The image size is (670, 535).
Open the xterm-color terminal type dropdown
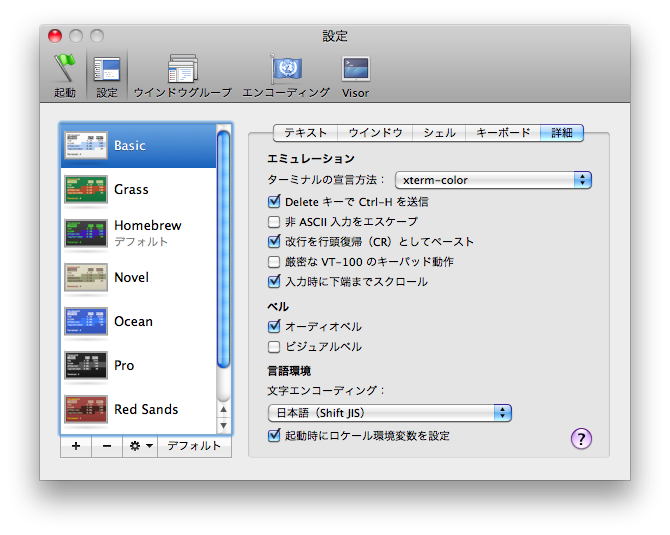point(493,180)
